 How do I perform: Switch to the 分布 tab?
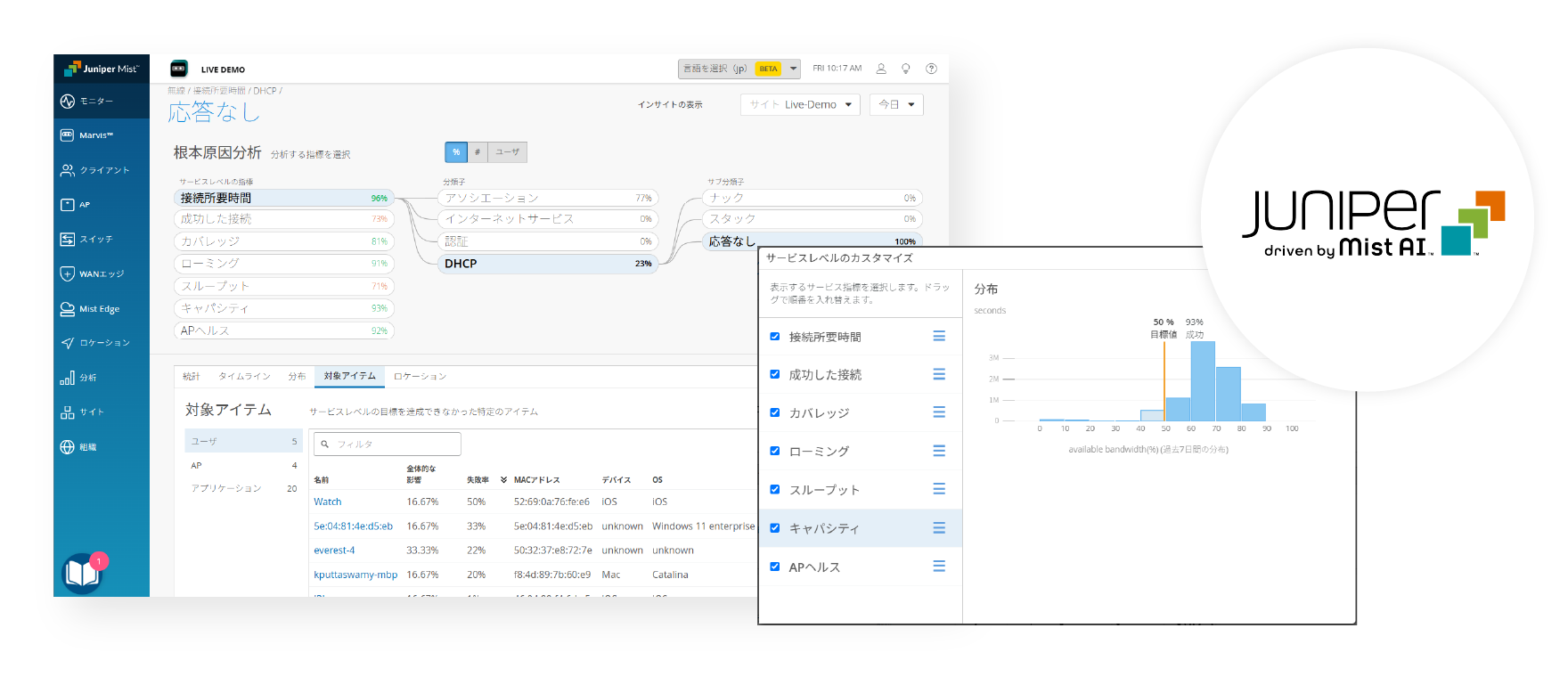(x=297, y=377)
